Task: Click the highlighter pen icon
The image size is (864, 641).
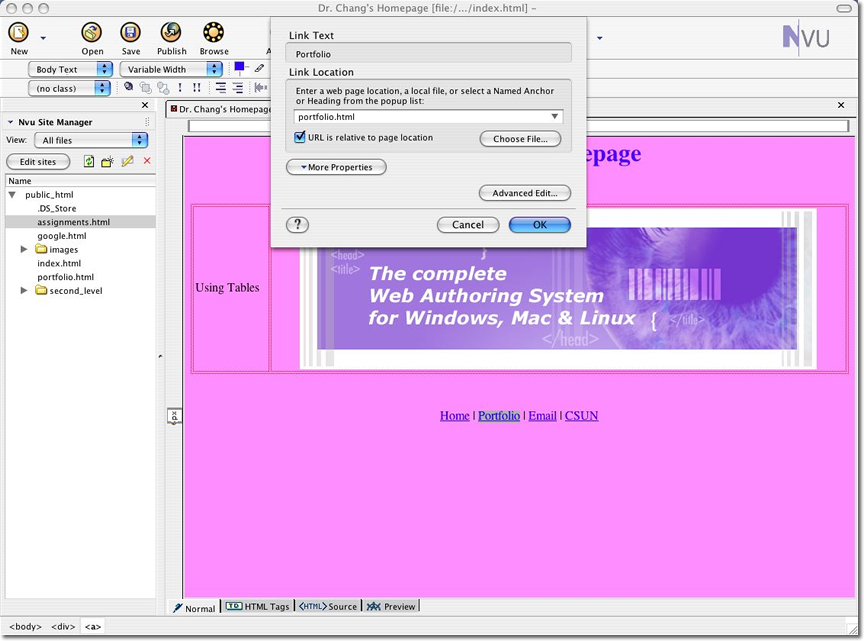Action: [259, 68]
